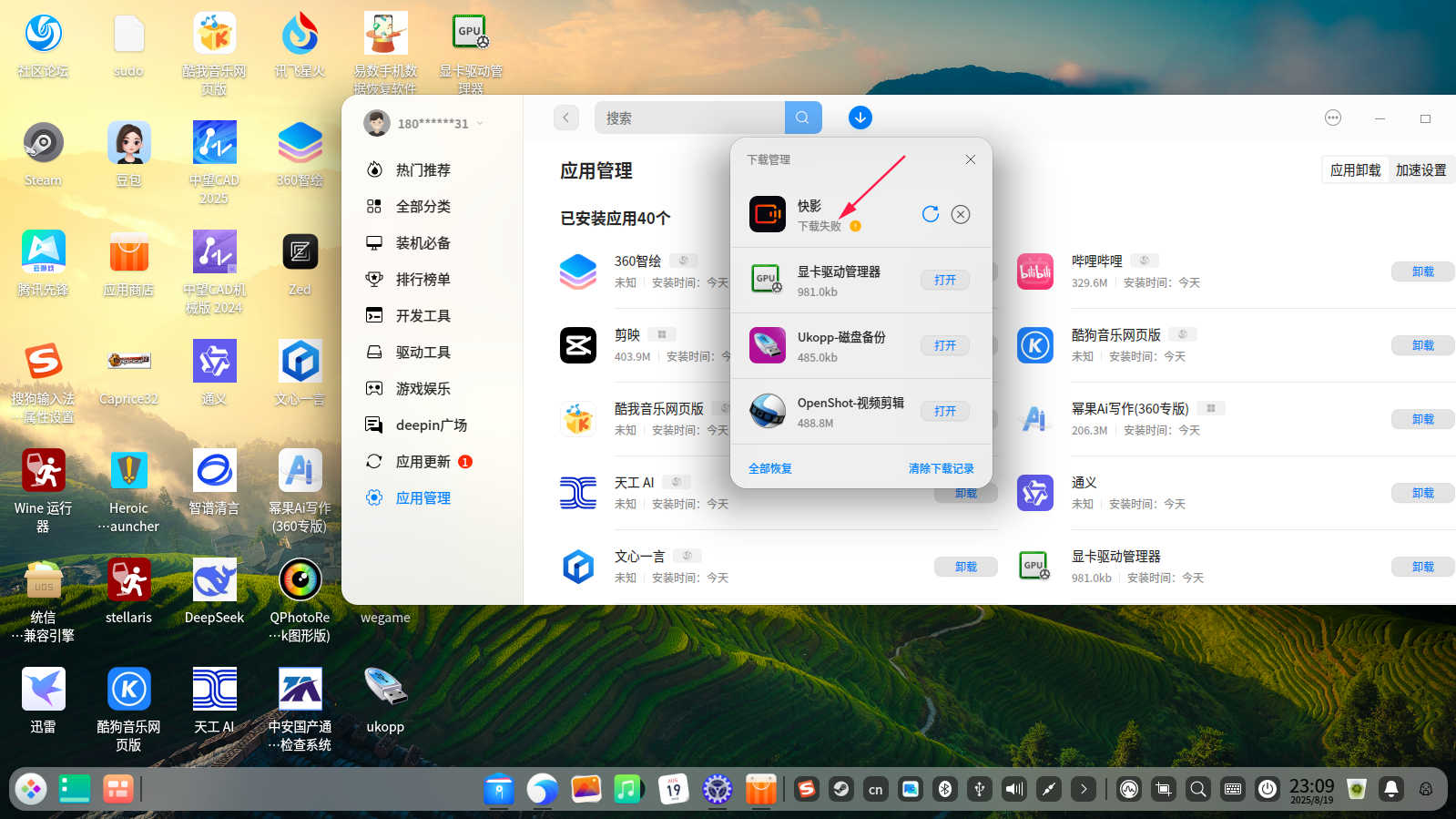The height and width of the screenshot is (819, 1456).
Task: Expand the tray arrow chevron
Action: (1083, 789)
